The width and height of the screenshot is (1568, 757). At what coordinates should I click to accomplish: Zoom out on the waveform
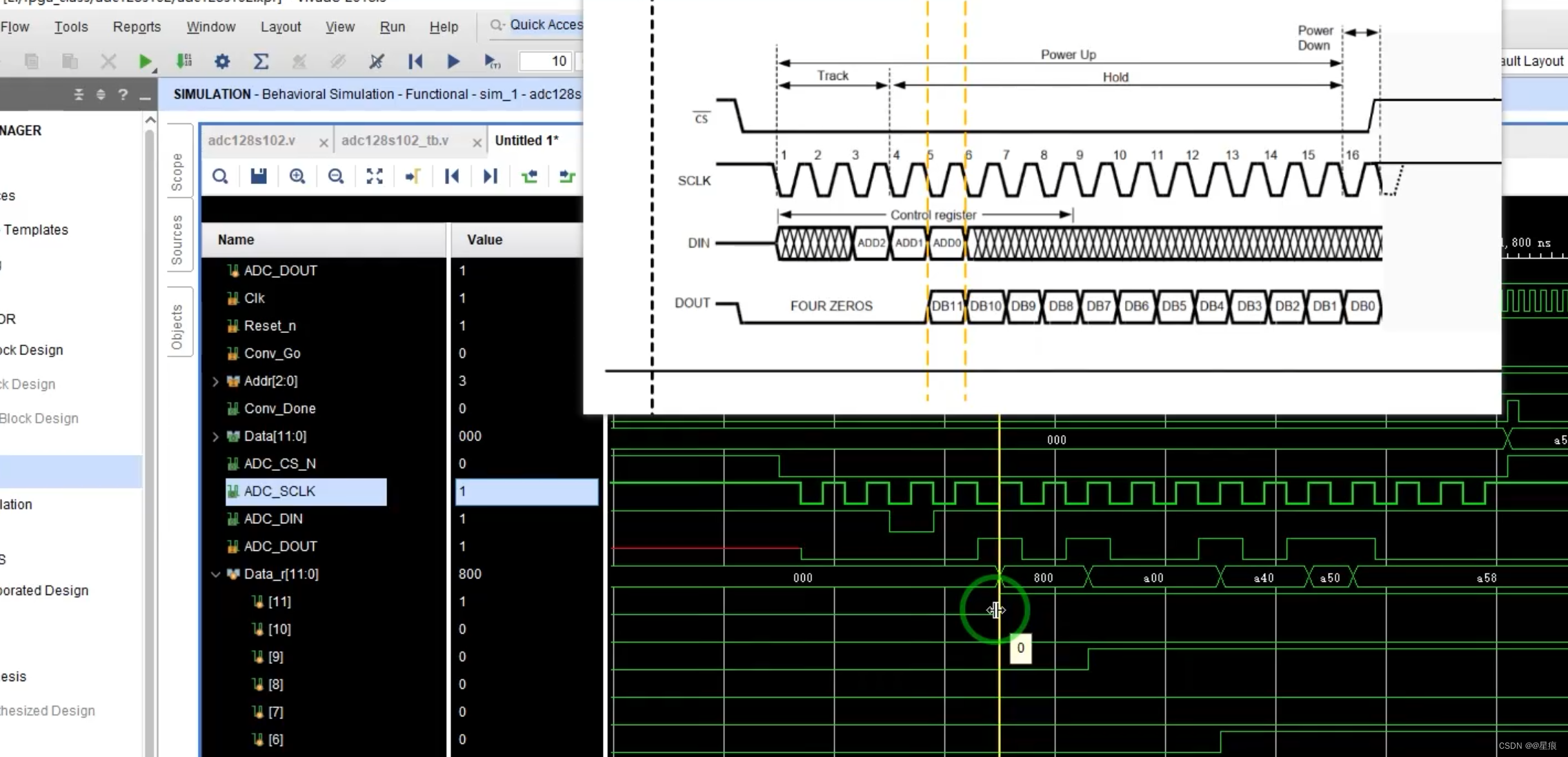pos(336,176)
